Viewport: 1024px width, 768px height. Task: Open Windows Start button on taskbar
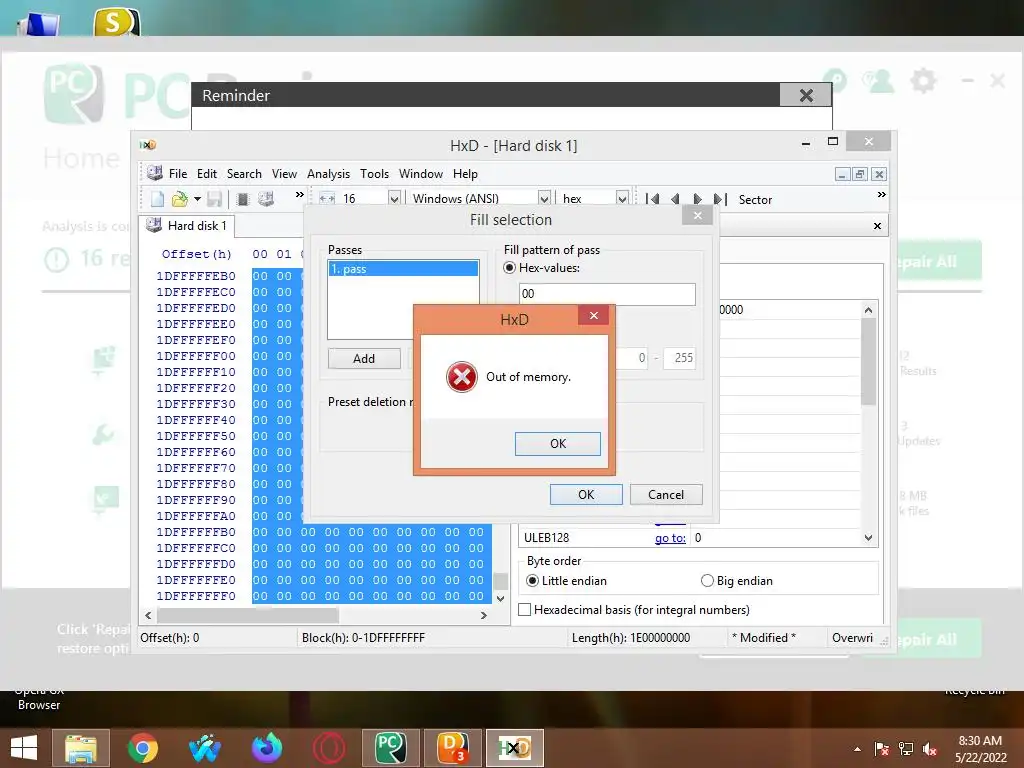pyautogui.click(x=24, y=748)
